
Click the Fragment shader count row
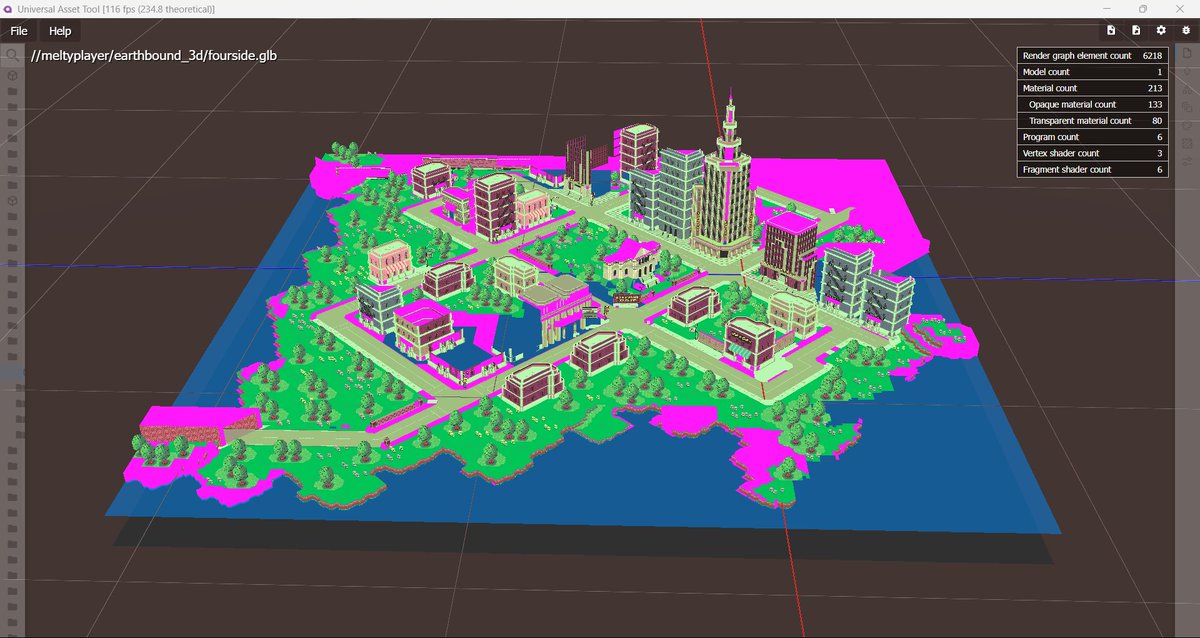point(1092,169)
